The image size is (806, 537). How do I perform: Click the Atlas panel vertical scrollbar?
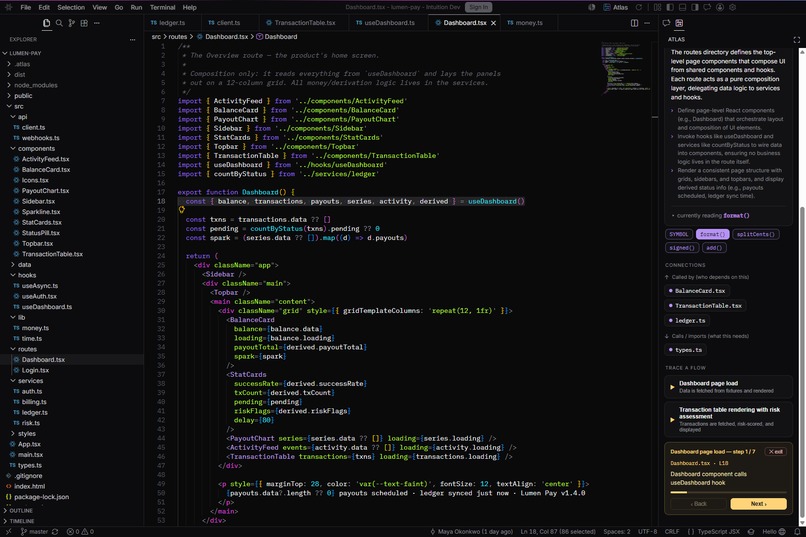click(802, 360)
